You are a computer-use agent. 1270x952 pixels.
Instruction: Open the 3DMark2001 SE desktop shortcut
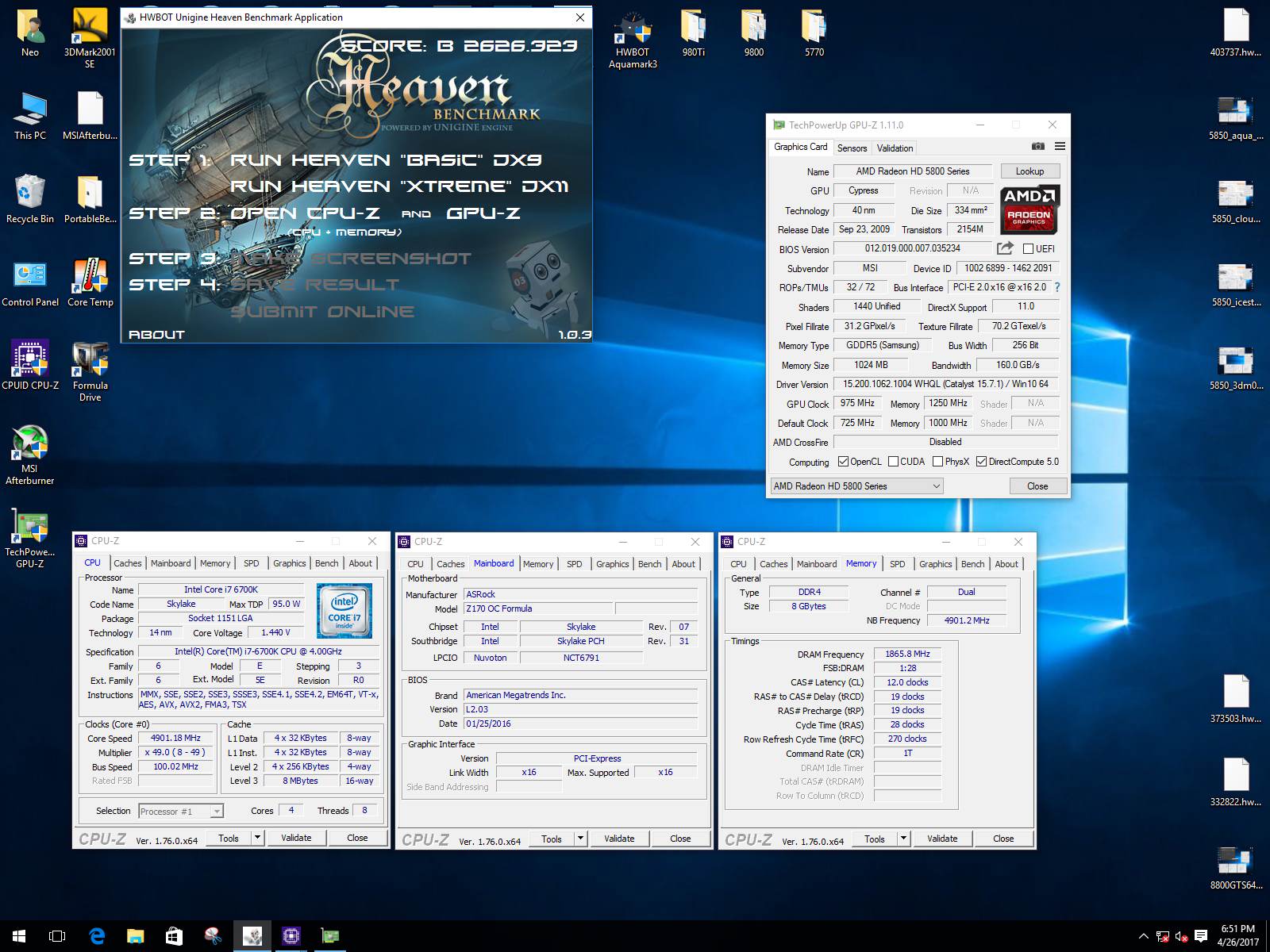(x=90, y=37)
